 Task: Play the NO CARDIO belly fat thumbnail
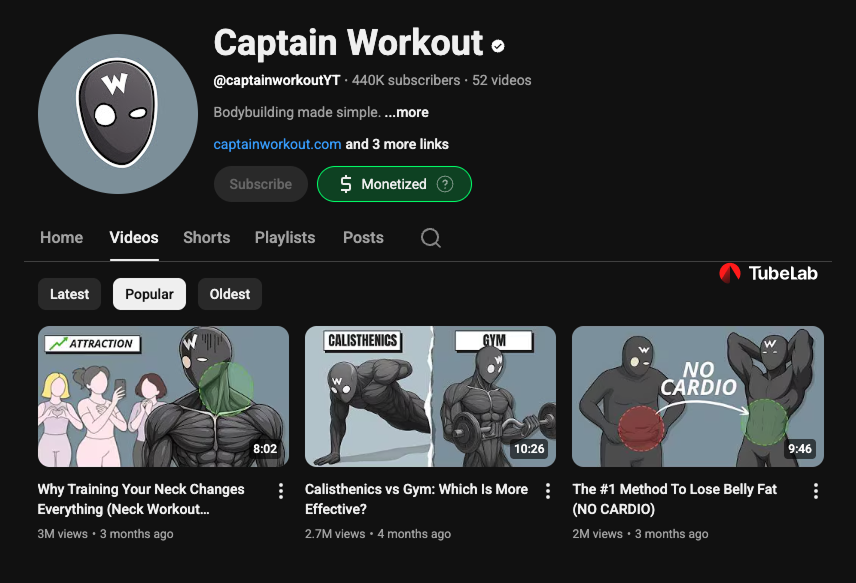[x=698, y=396]
